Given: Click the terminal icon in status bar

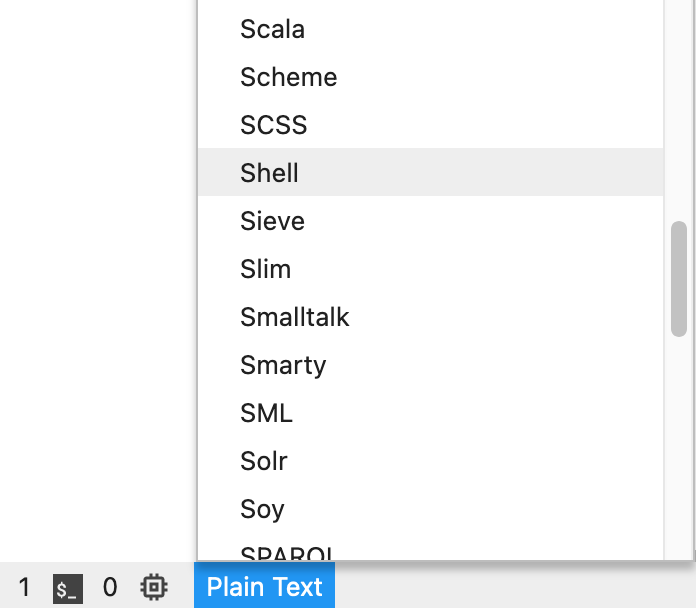Looking at the screenshot, I should [x=68, y=588].
